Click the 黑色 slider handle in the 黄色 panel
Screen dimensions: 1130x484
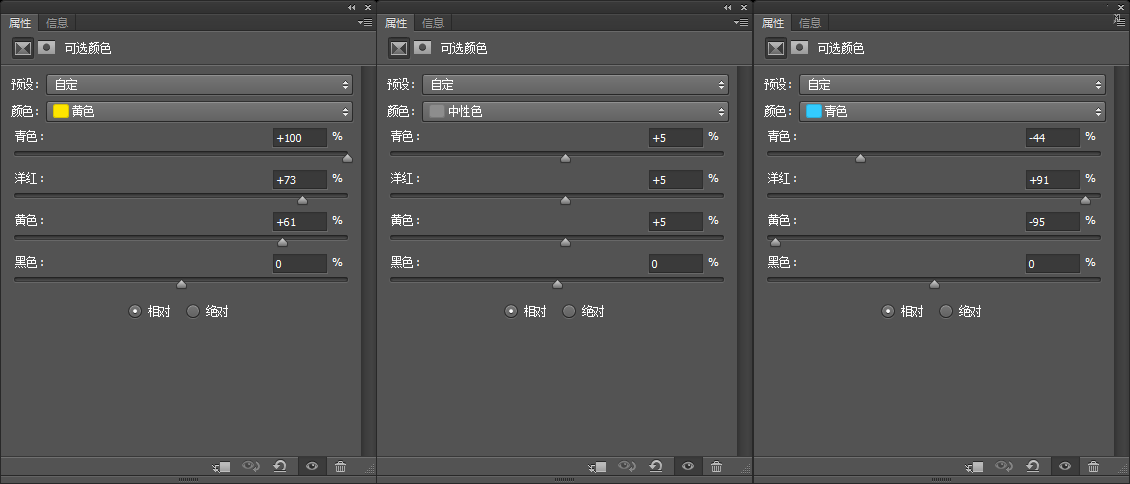[181, 284]
